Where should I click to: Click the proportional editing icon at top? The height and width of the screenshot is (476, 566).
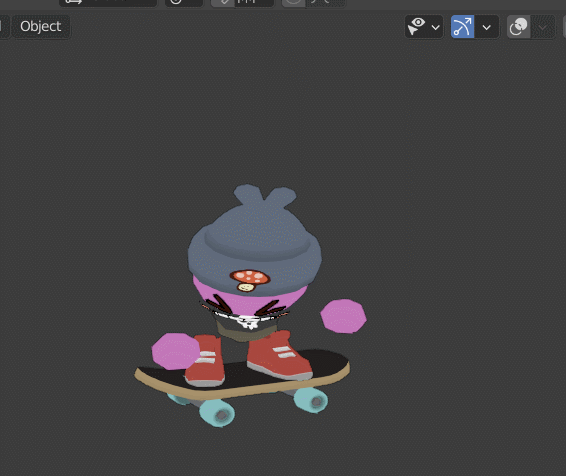pyautogui.click(x=293, y=3)
